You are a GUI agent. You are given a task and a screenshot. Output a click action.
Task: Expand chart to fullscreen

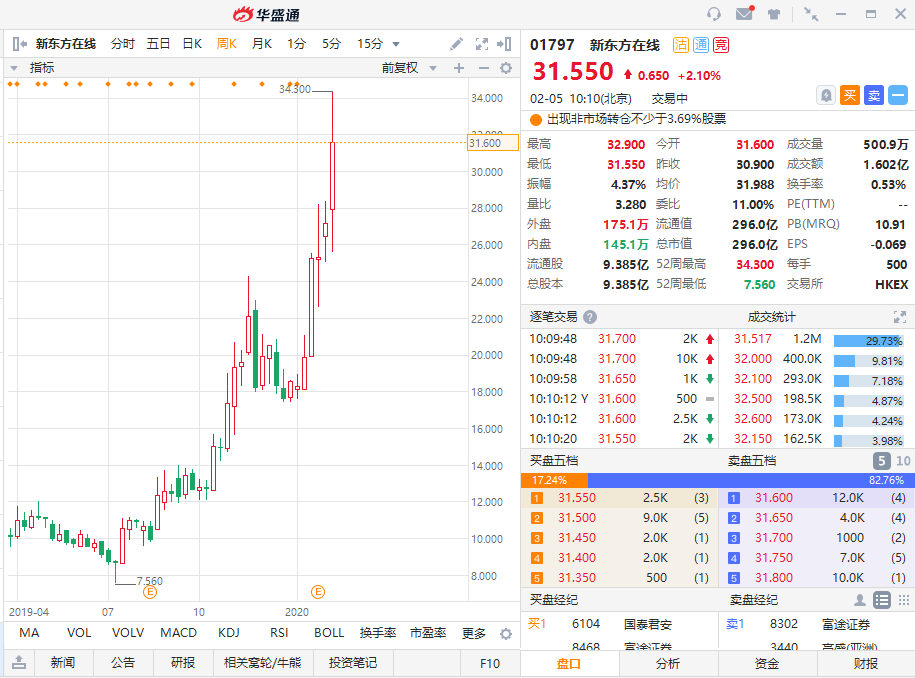[x=482, y=44]
